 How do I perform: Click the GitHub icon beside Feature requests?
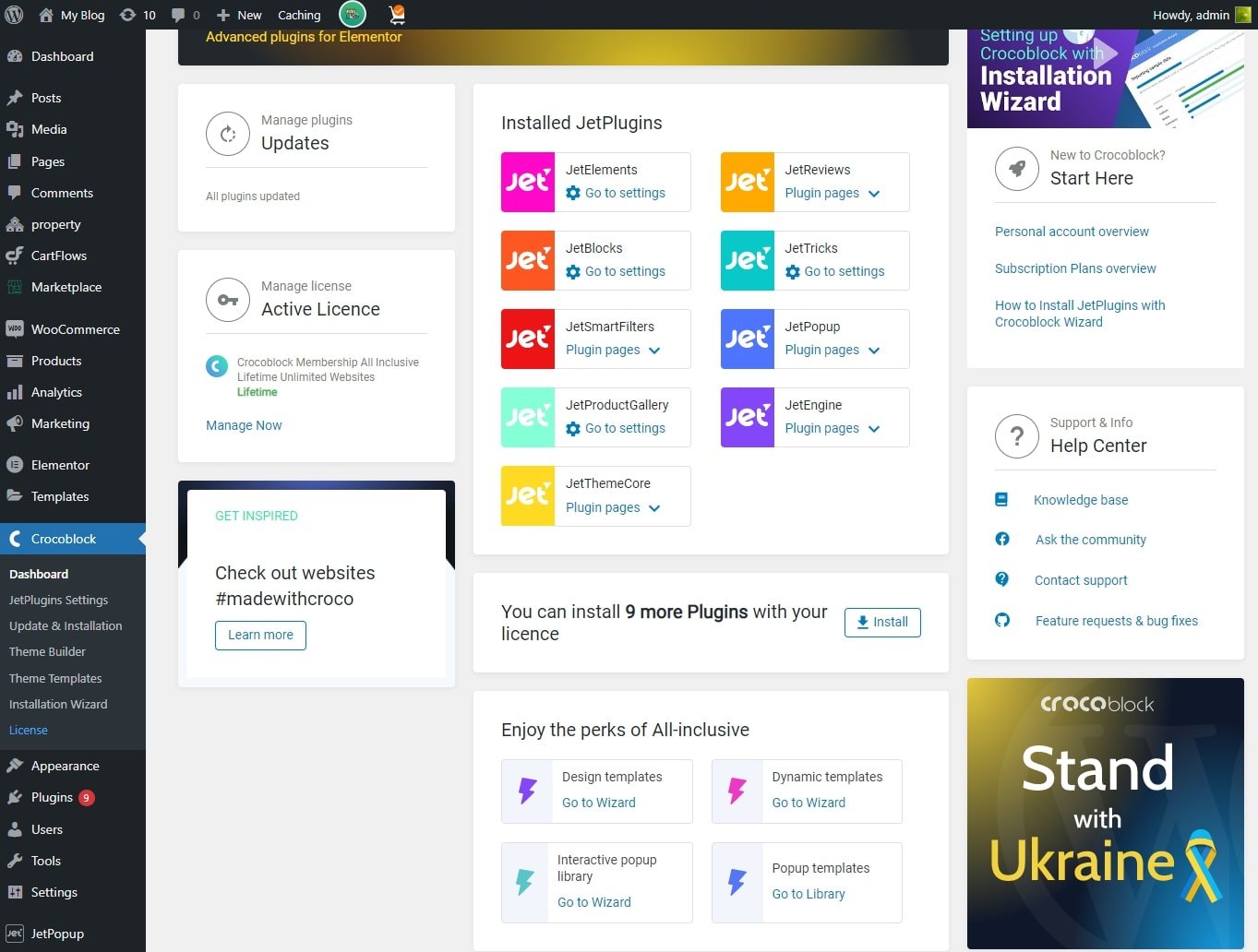point(1002,620)
